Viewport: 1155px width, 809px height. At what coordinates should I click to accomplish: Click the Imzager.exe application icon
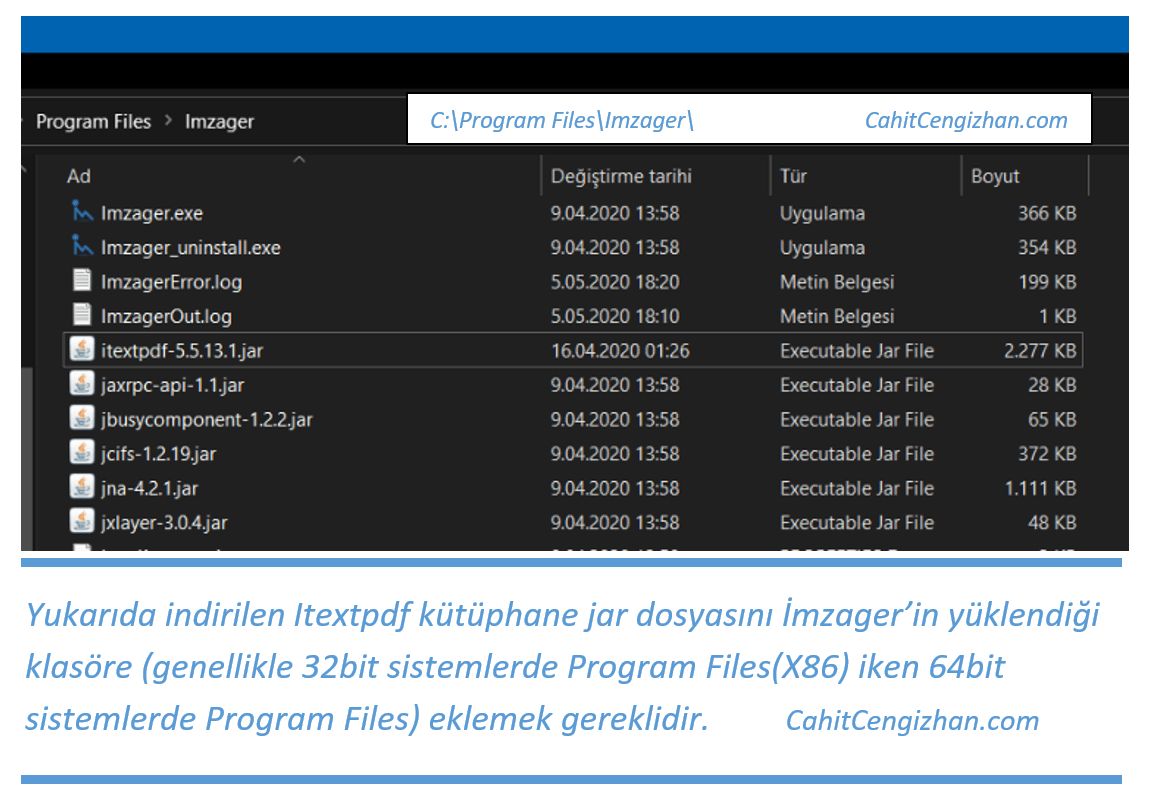pyautogui.click(x=83, y=213)
